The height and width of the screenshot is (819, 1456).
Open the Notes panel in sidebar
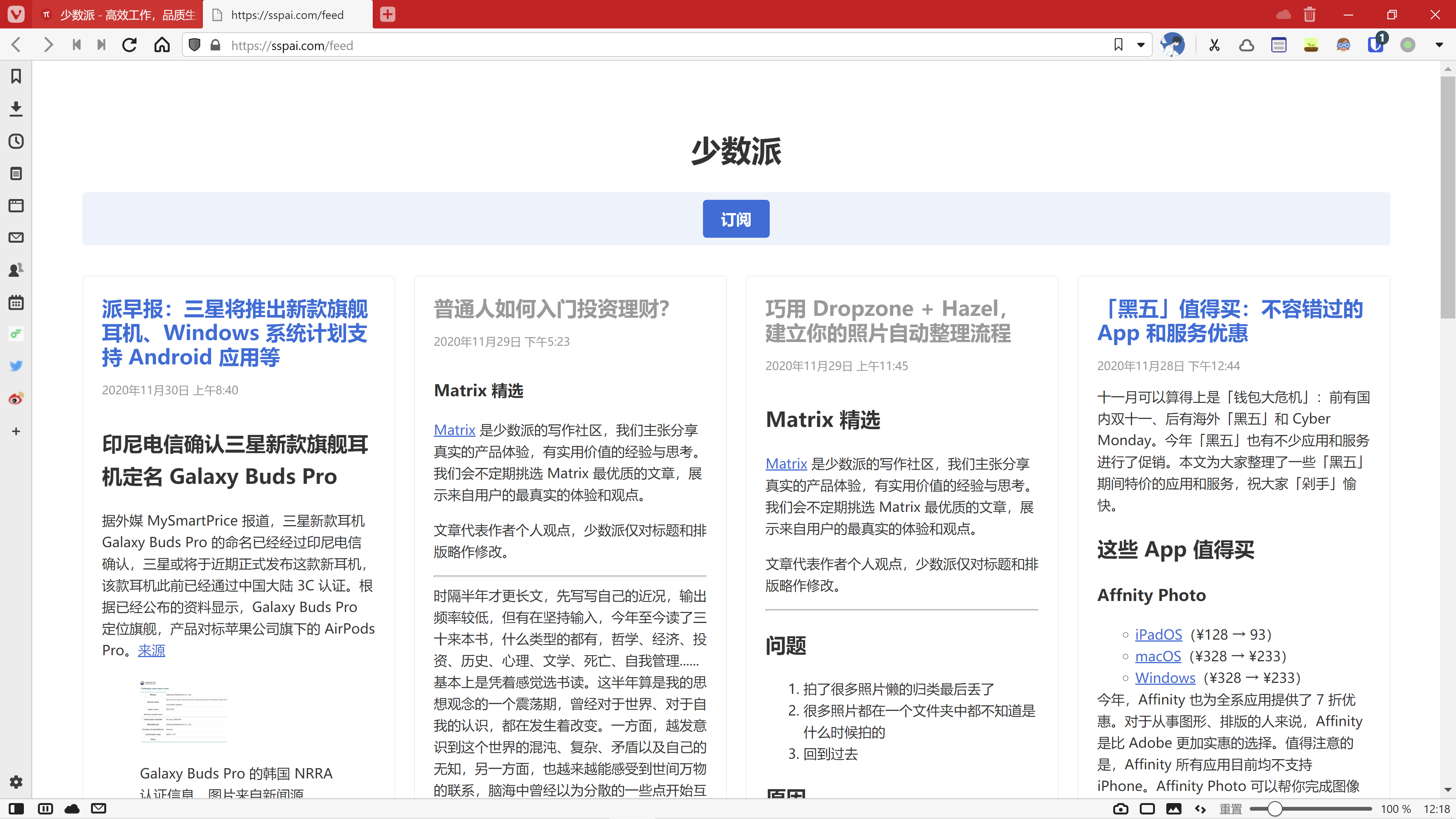(x=16, y=174)
